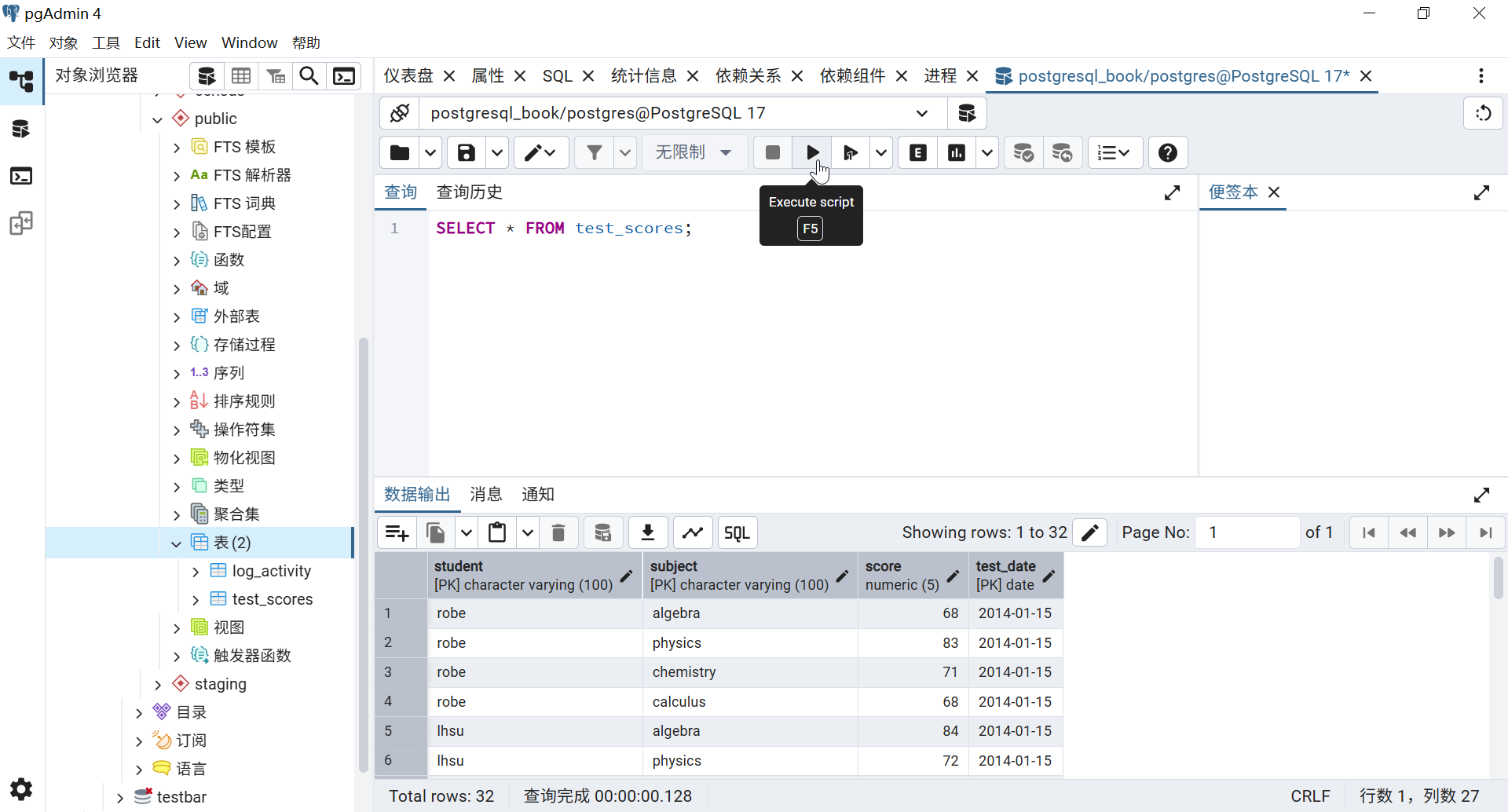Click the Open file folder icon

click(400, 152)
